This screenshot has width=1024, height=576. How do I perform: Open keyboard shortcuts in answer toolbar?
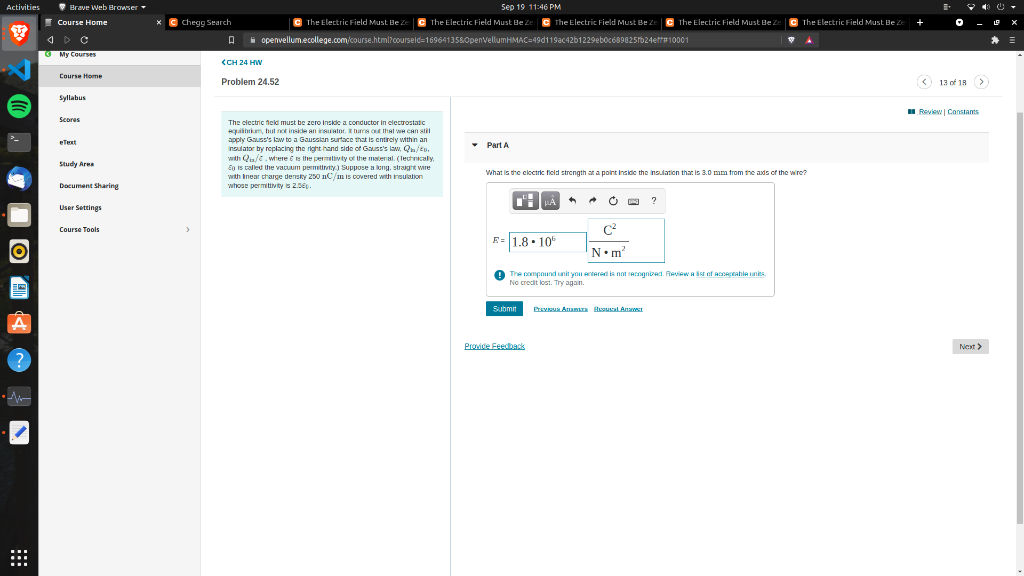pos(633,201)
